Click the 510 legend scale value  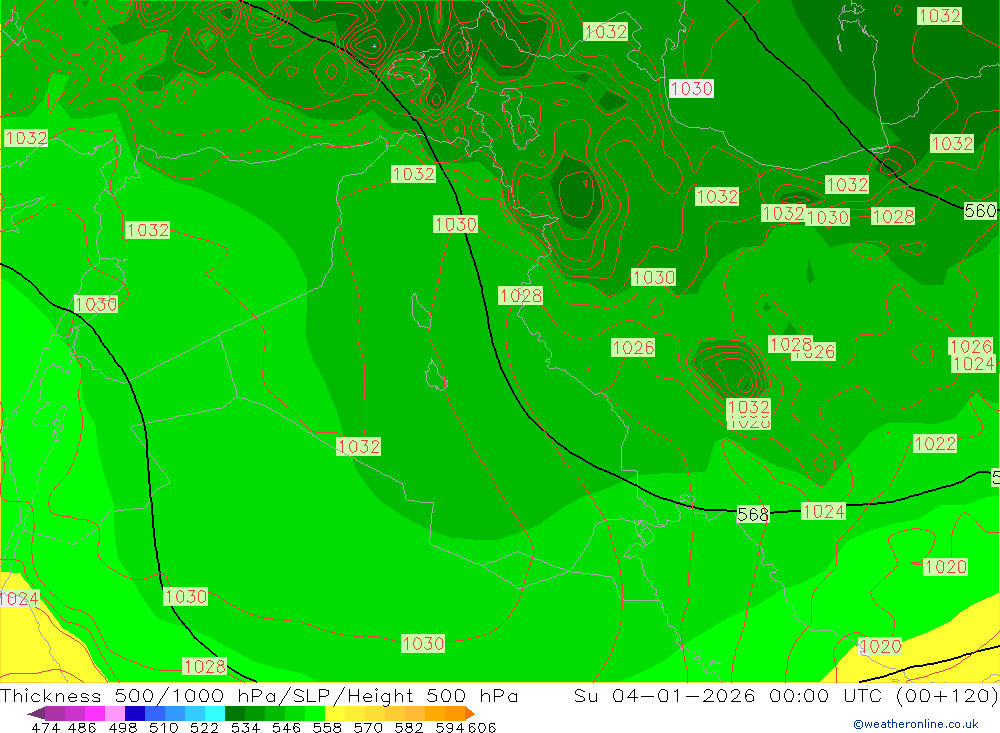point(163,727)
